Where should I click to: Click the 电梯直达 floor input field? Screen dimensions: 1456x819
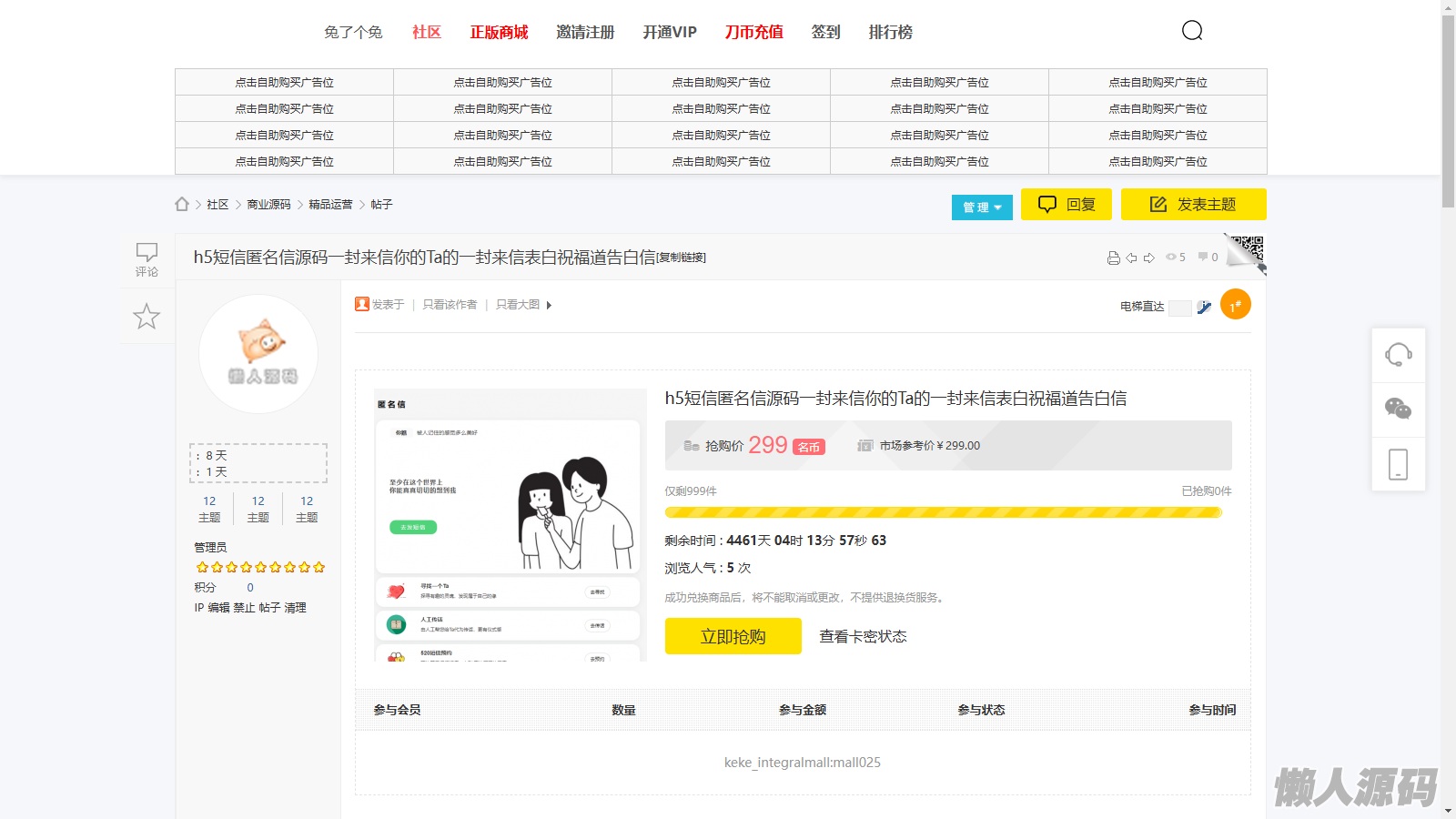(x=1180, y=308)
